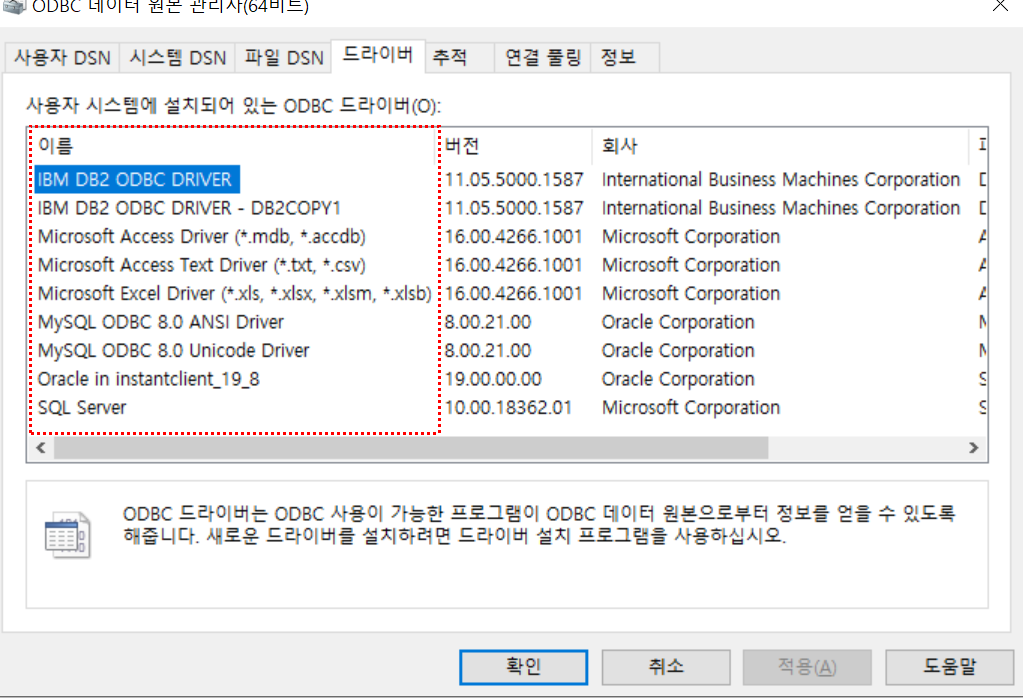This screenshot has height=698, width=1023.
Task: Click the left scroll arrow of driver list
Action: 41,448
